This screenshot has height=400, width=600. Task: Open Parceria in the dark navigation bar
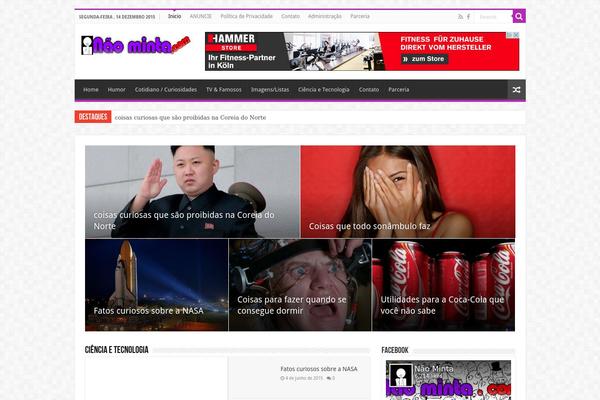(399, 90)
